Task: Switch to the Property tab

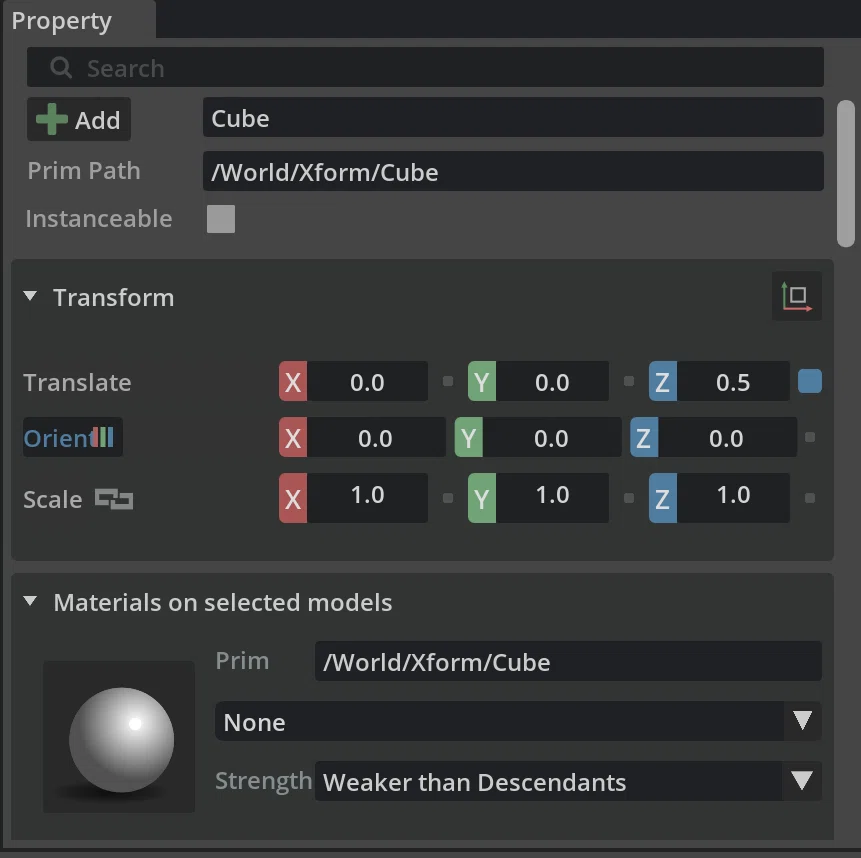Action: 62,21
